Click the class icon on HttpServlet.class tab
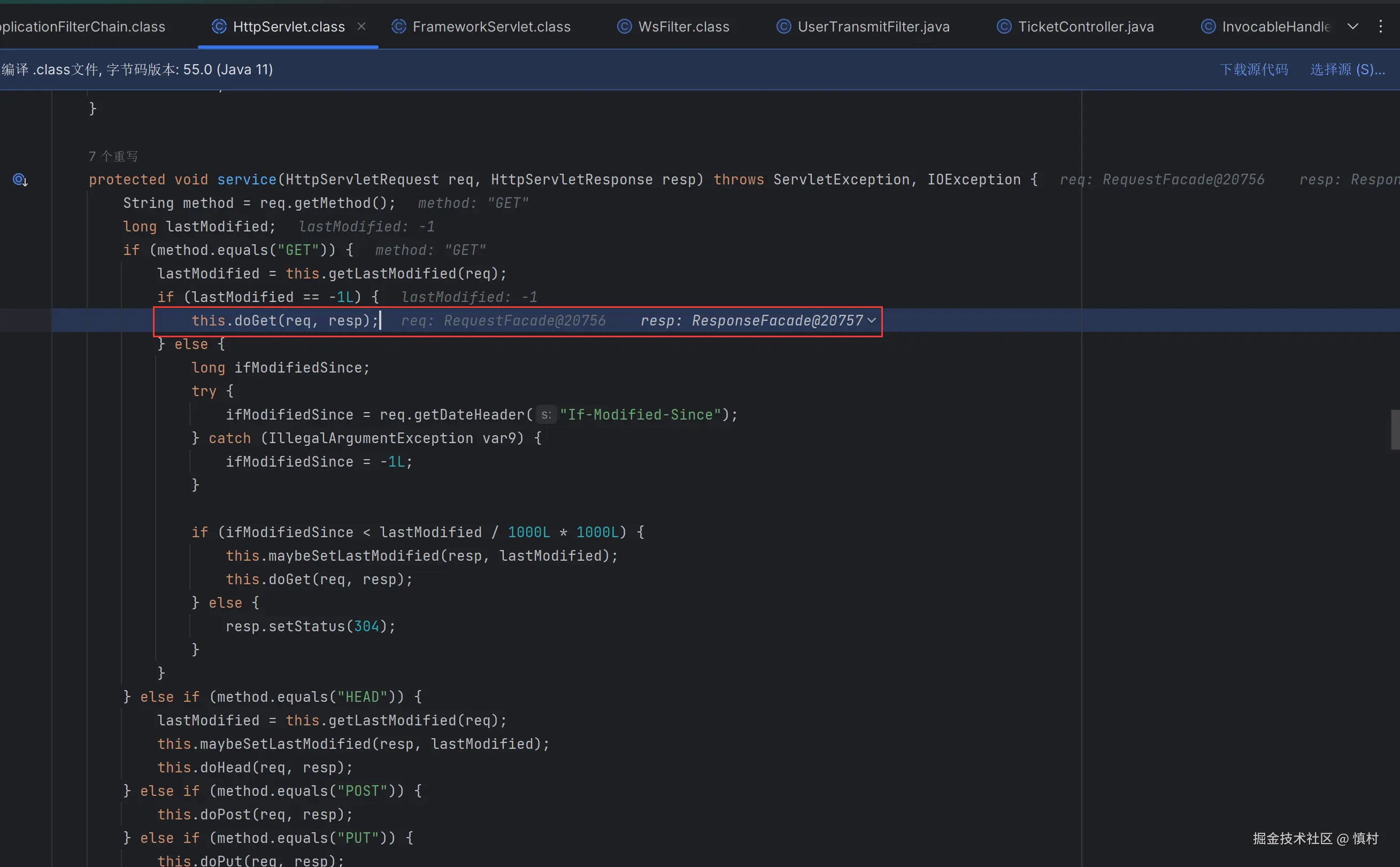1400x867 pixels. tap(219, 26)
